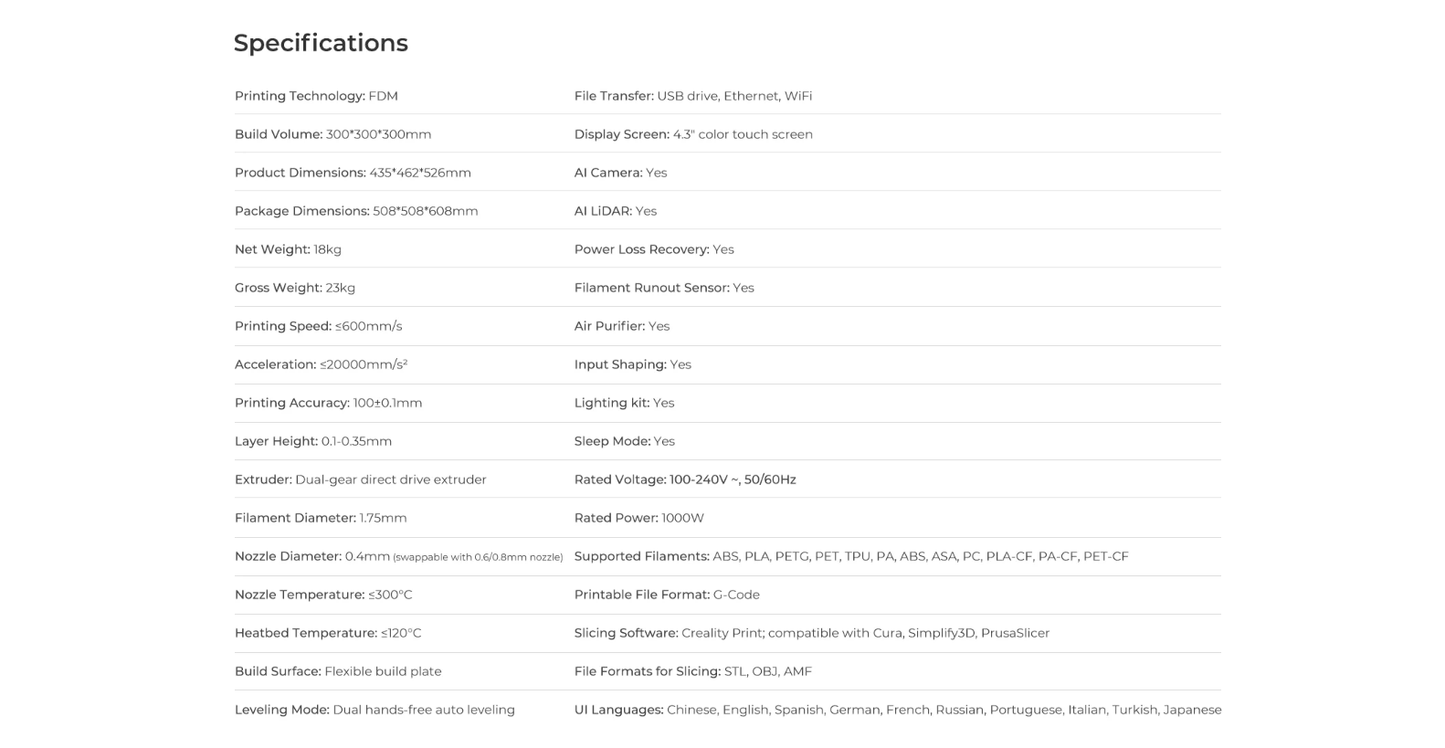1445x748 pixels.
Task: Select the Extruder dual-gear direct drive text
Action: click(x=360, y=480)
